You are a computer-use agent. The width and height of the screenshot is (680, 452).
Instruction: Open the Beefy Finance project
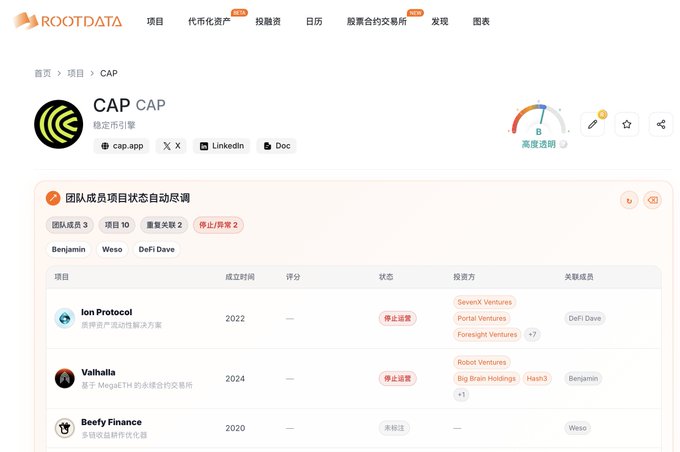111,422
